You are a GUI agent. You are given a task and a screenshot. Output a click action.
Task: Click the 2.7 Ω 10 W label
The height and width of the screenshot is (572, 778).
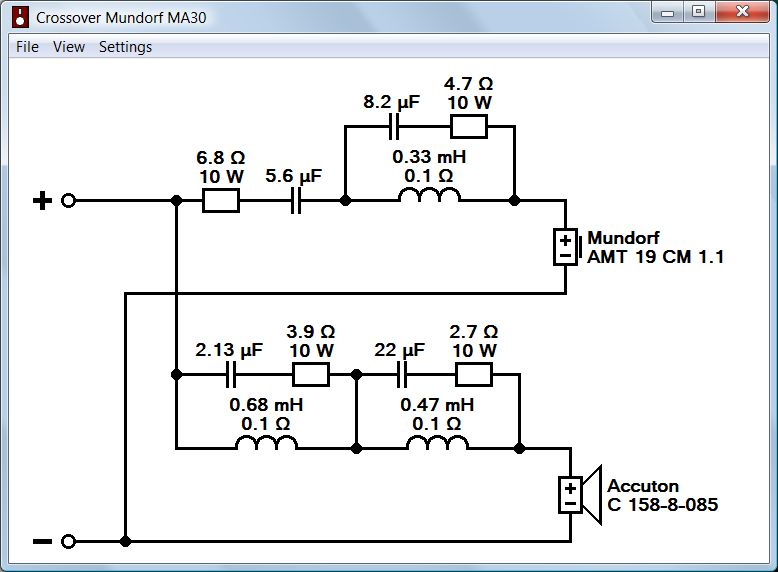[474, 341]
